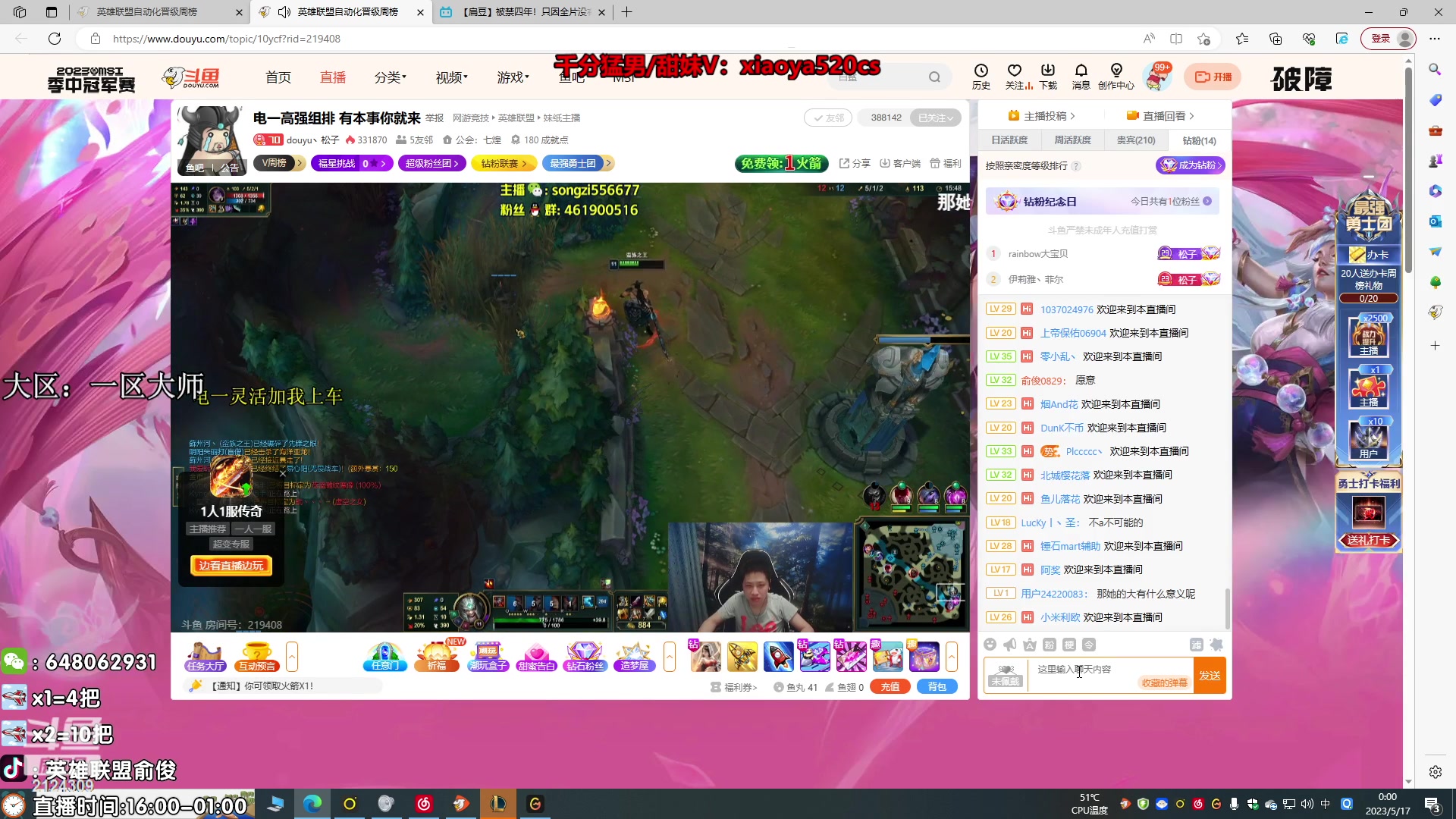
Task: Click the chat message input field
Action: [1110, 675]
